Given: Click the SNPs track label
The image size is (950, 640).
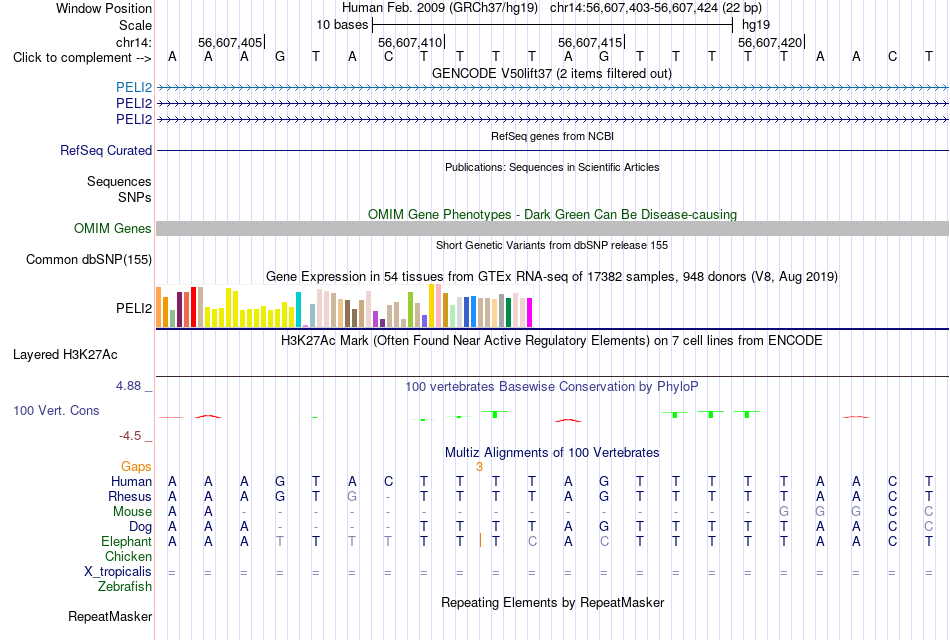Looking at the screenshot, I should point(135,197).
